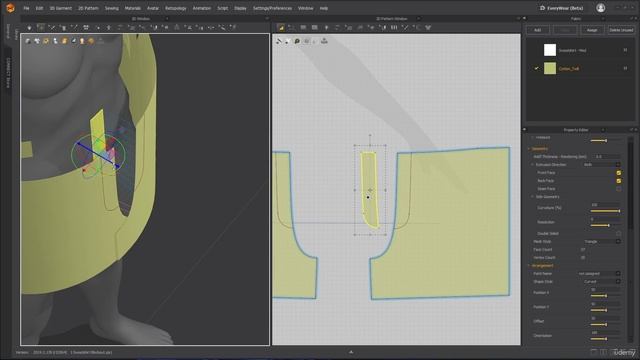The width and height of the screenshot is (640, 360).
Task: Collapse the Property Editor panel arrow
Action: pos(524,130)
